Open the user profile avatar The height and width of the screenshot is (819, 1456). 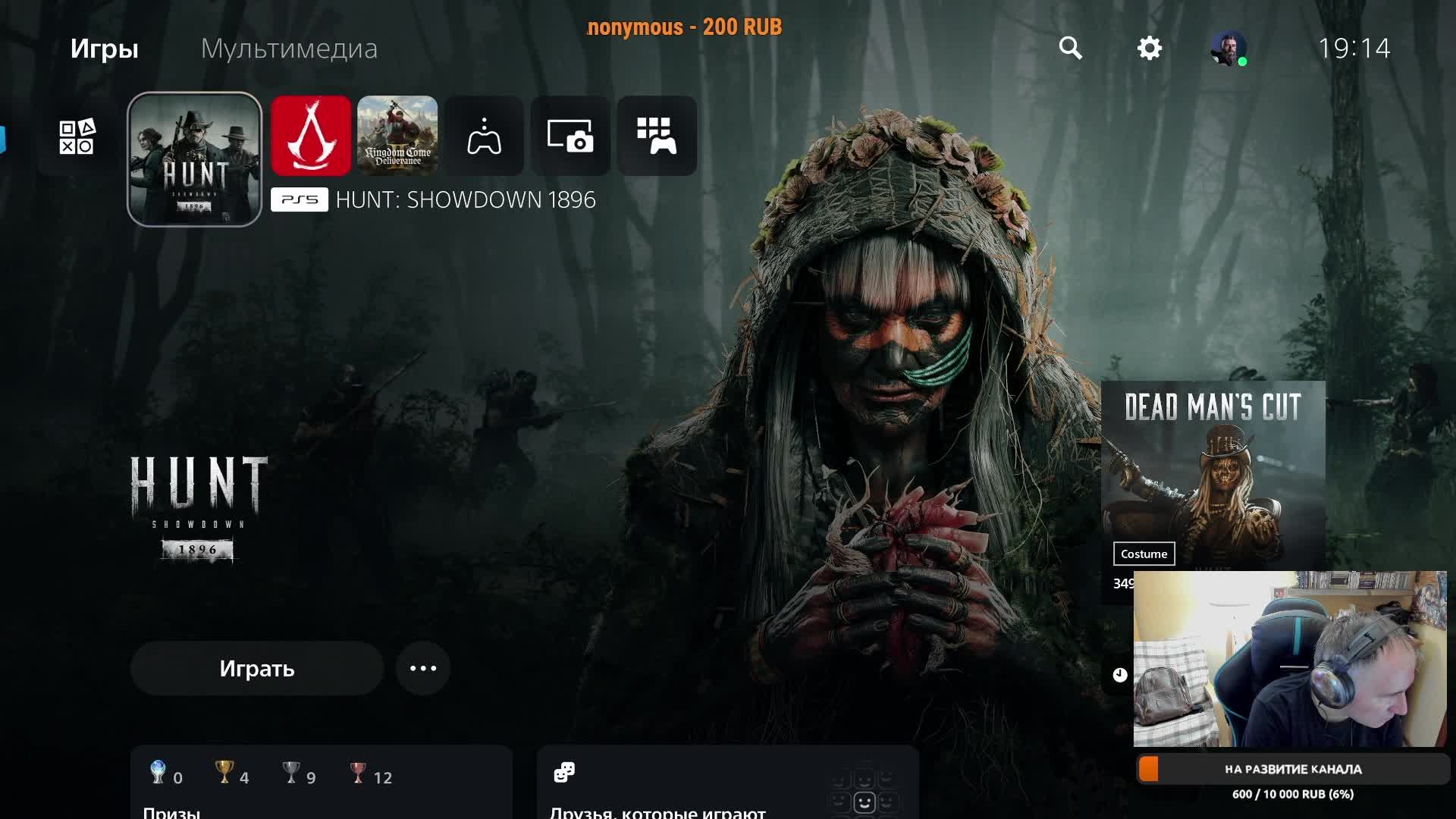tap(1227, 49)
